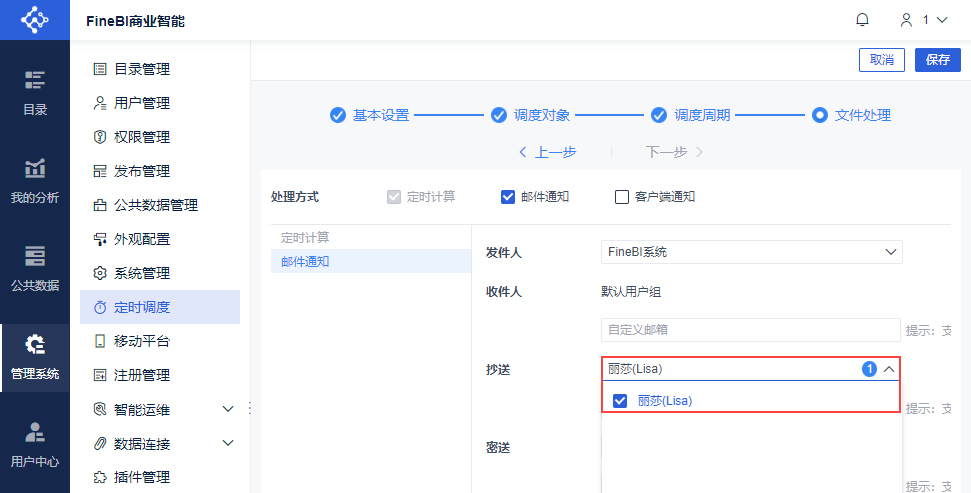Screen dimensions: 971x493
Task: Select 管理系统 in the sidebar
Action: [35, 358]
